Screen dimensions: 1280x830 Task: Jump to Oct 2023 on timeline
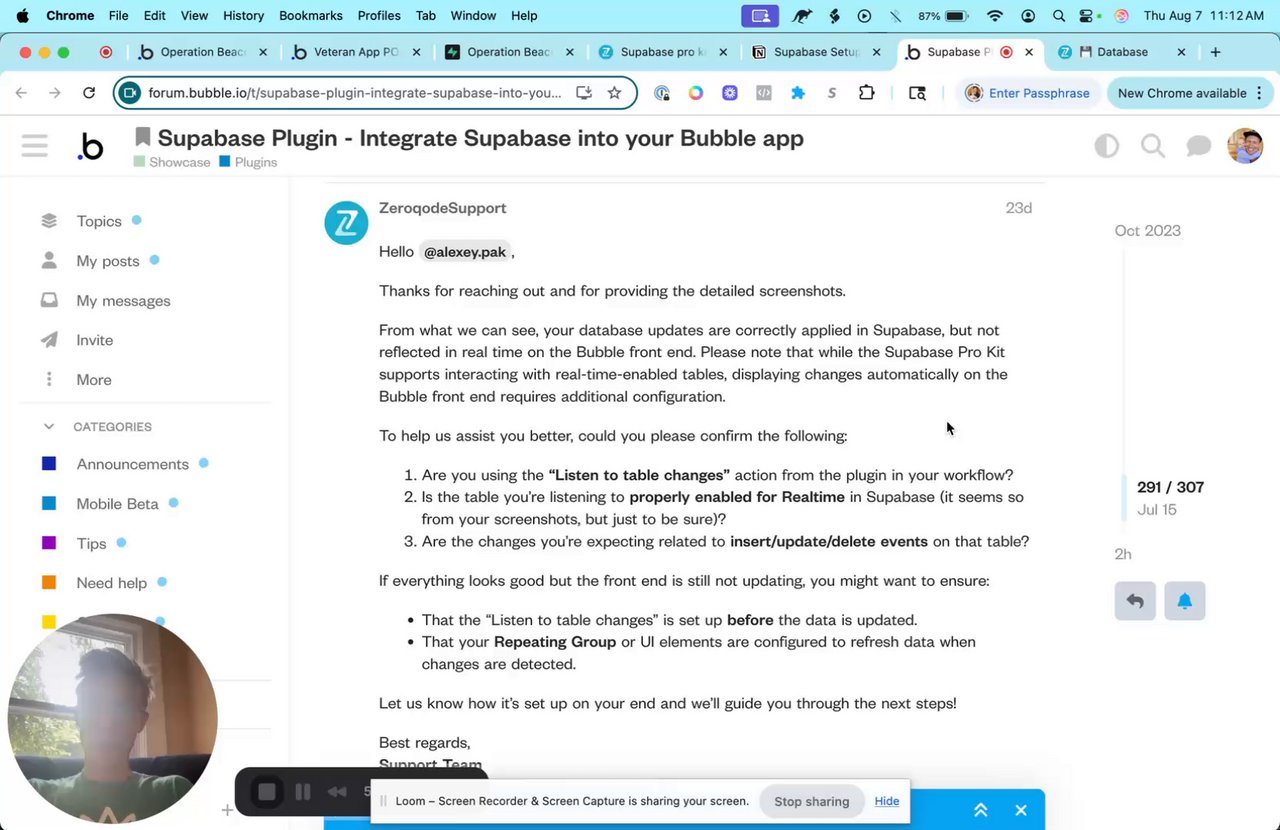[x=1148, y=231]
